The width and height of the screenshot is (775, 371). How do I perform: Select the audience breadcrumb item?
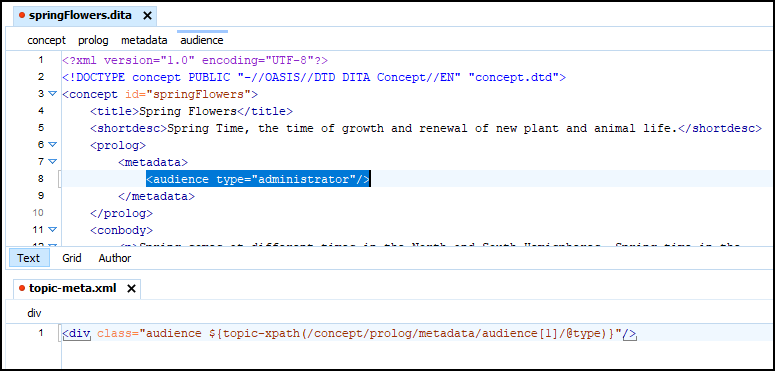(202, 41)
